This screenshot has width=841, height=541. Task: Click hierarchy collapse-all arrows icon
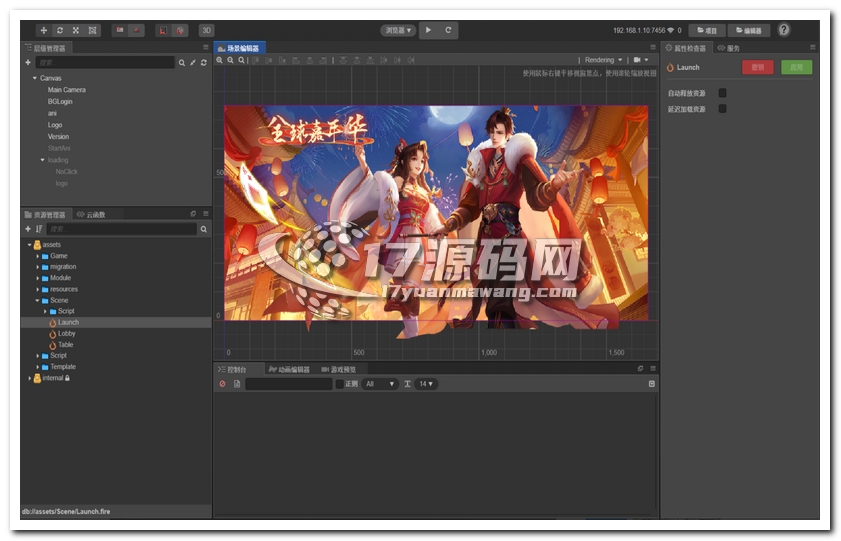click(x=193, y=63)
